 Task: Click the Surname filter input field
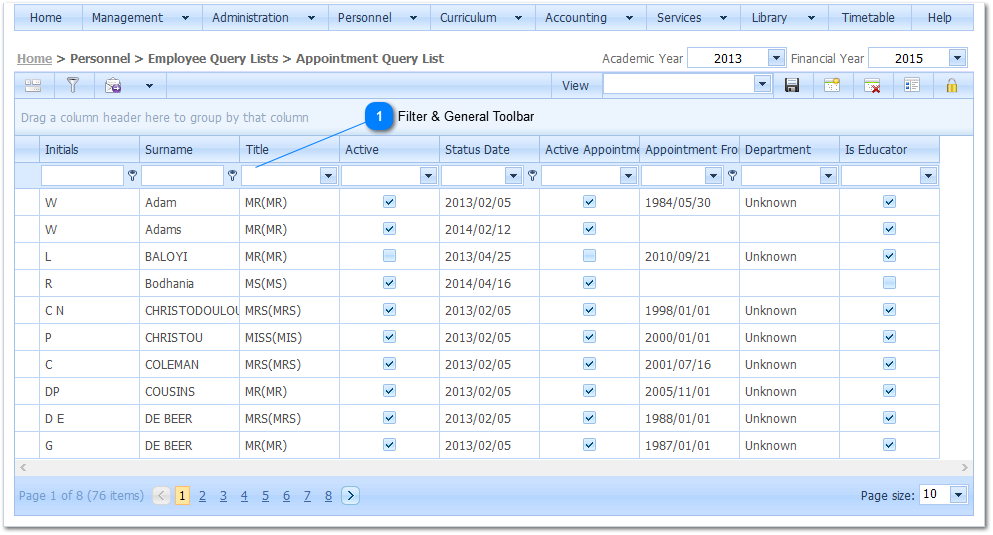tap(182, 176)
